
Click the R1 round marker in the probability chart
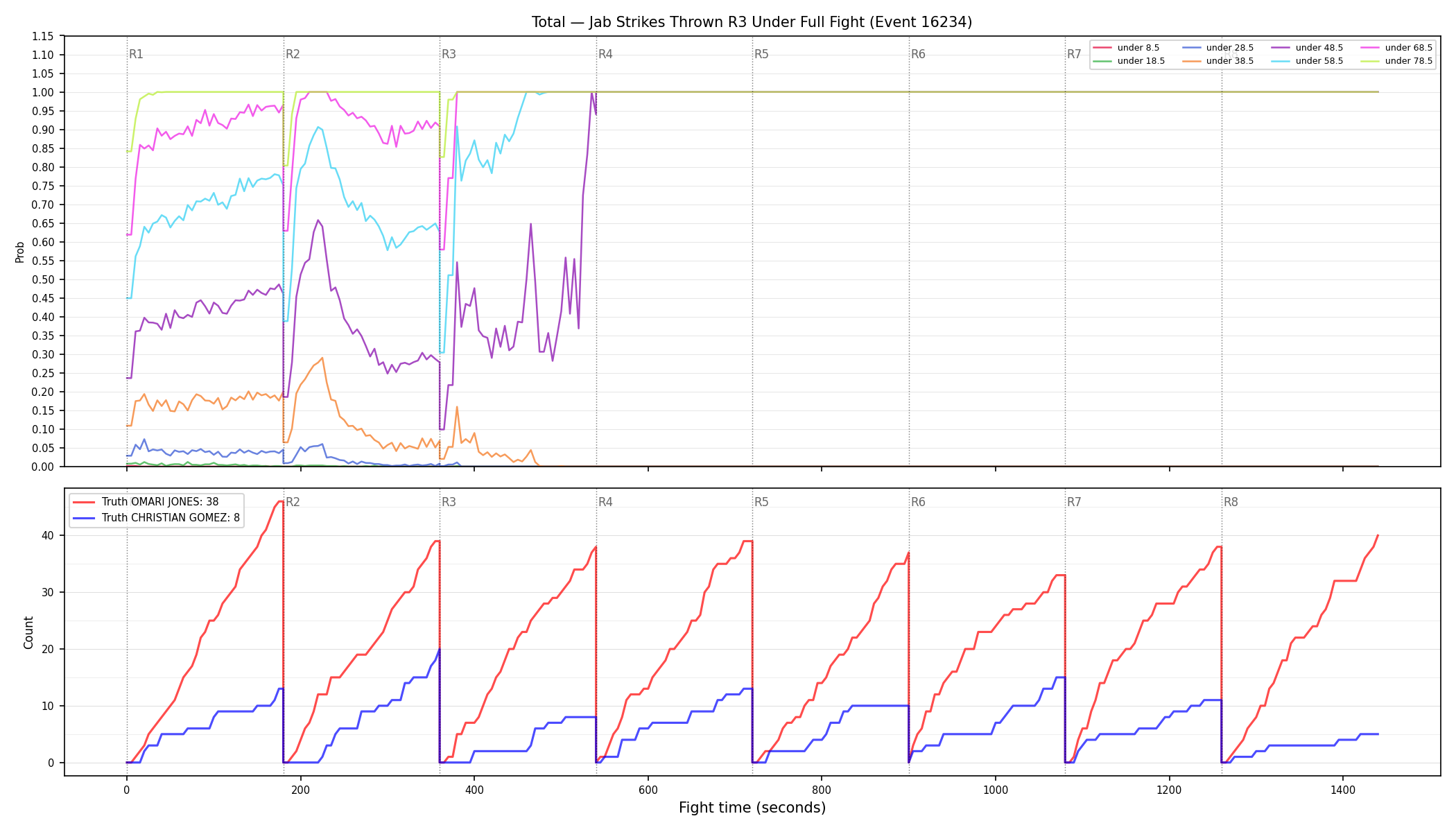136,54
